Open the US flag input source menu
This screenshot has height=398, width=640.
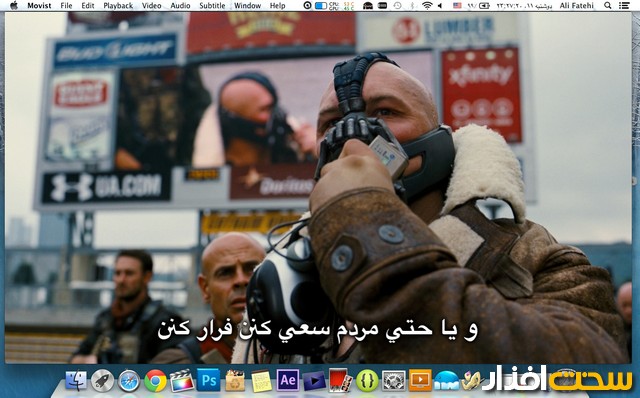click(457, 5)
